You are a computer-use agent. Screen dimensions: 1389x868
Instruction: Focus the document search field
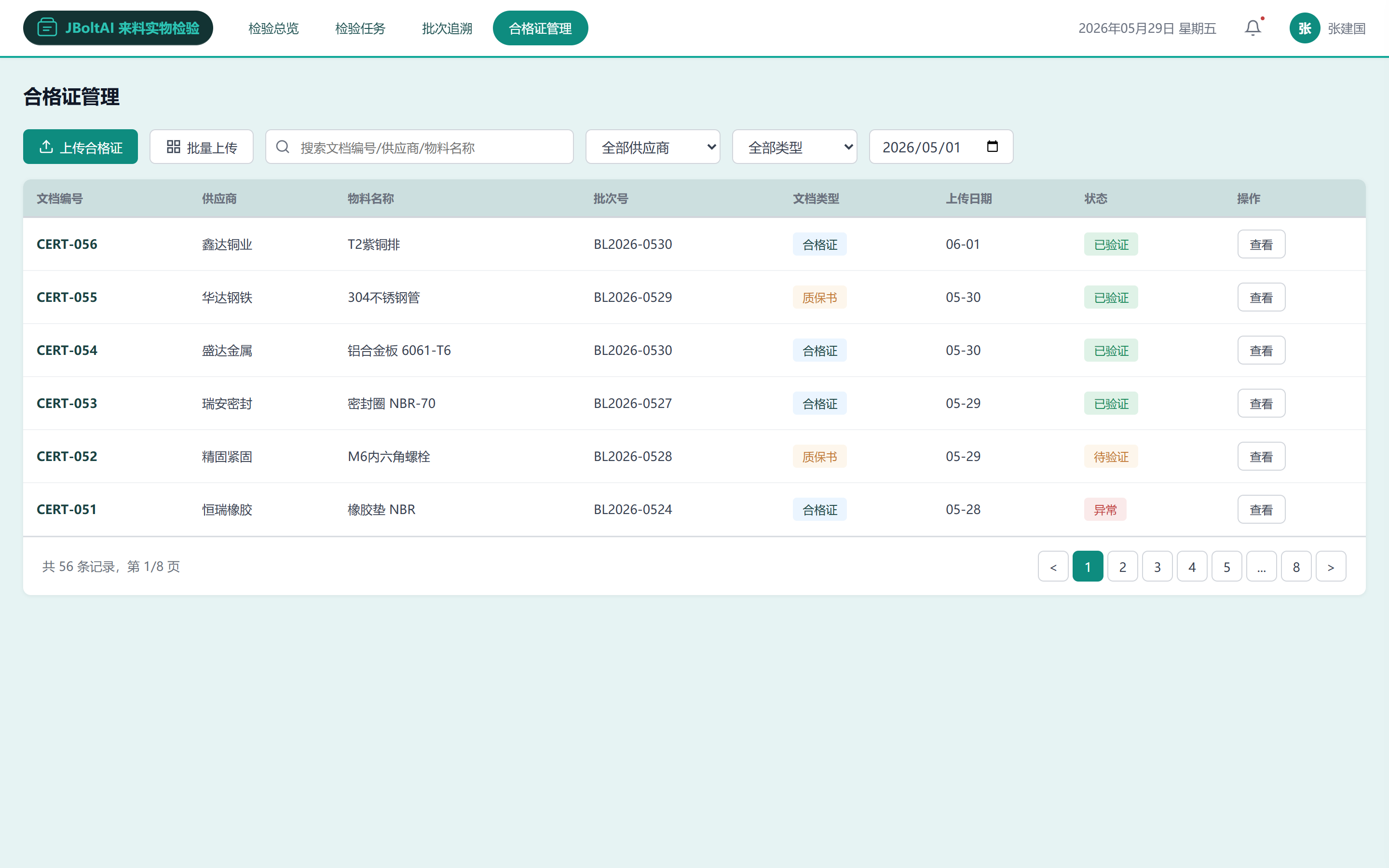click(419, 147)
